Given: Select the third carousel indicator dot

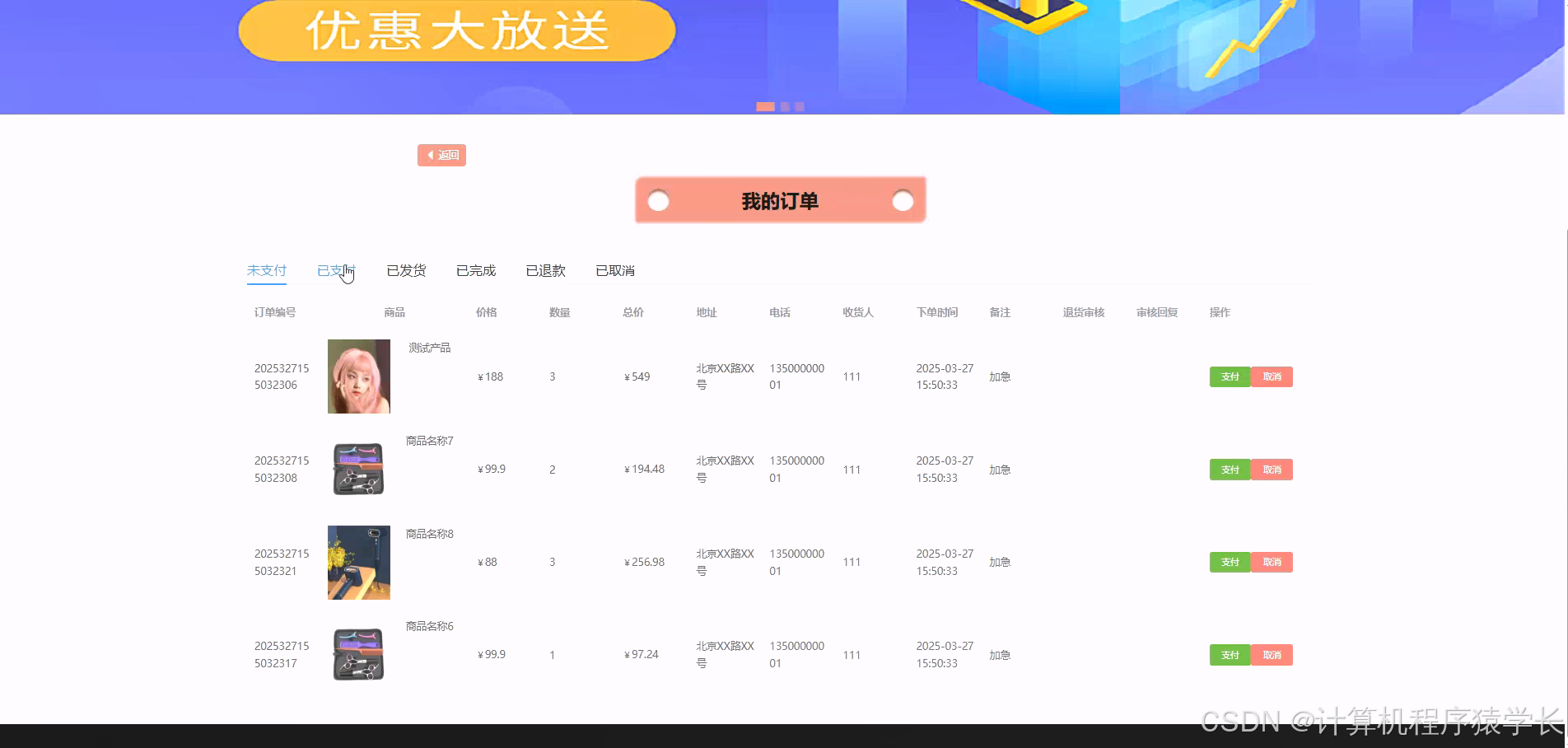Looking at the screenshot, I should [798, 105].
